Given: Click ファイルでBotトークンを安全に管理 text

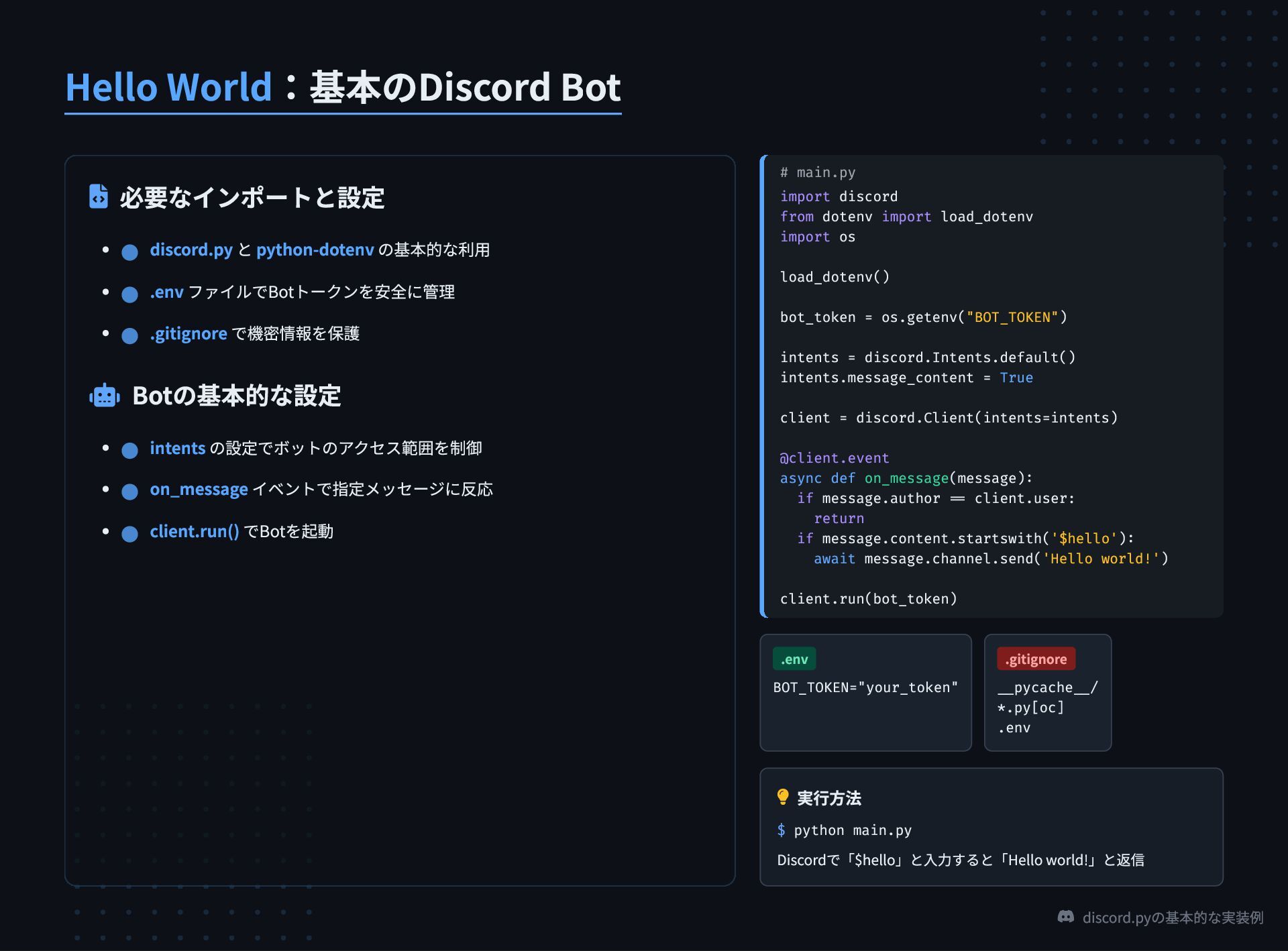Looking at the screenshot, I should [321, 292].
